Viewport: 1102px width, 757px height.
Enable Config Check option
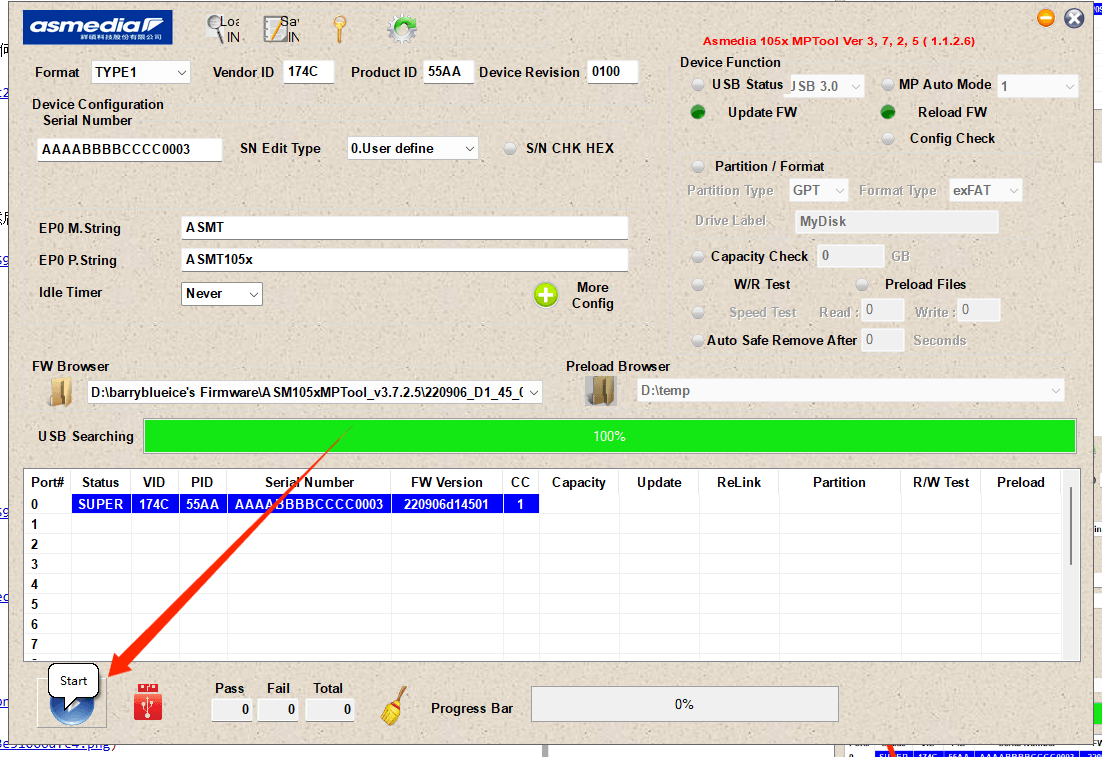[x=888, y=138]
